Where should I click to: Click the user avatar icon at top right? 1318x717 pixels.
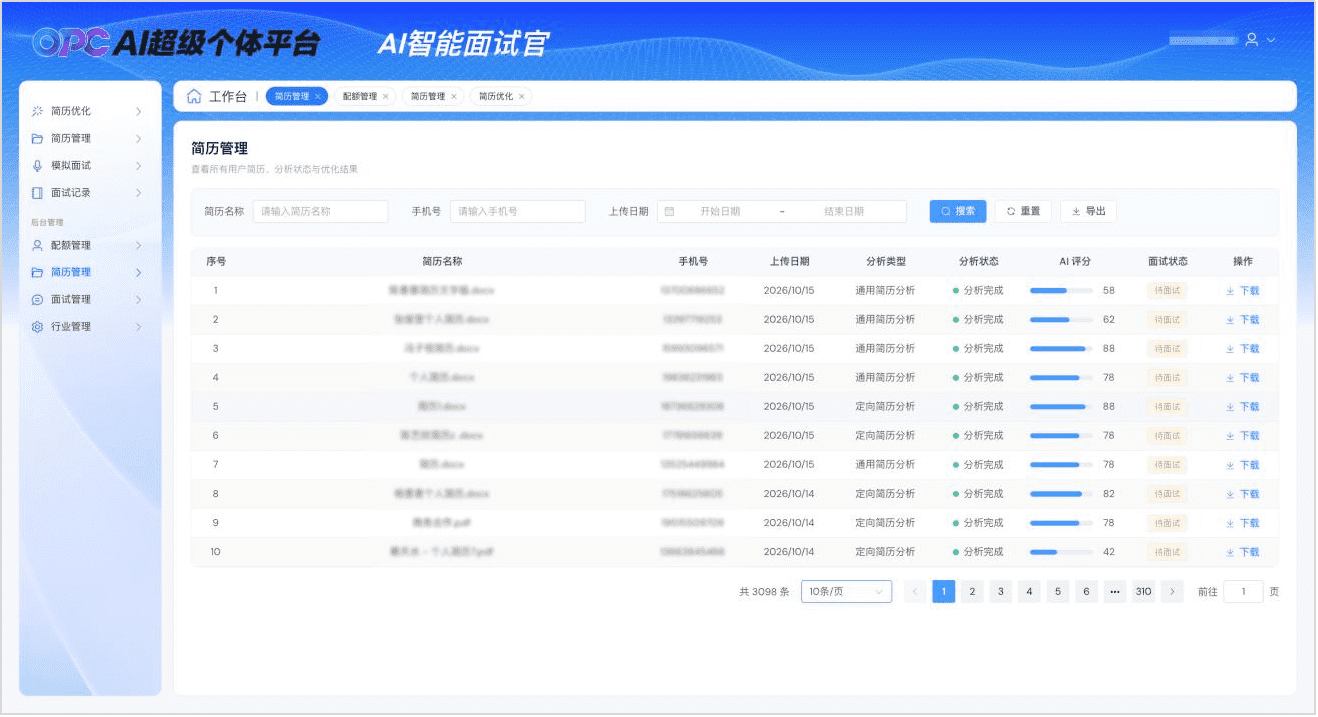(x=1251, y=40)
